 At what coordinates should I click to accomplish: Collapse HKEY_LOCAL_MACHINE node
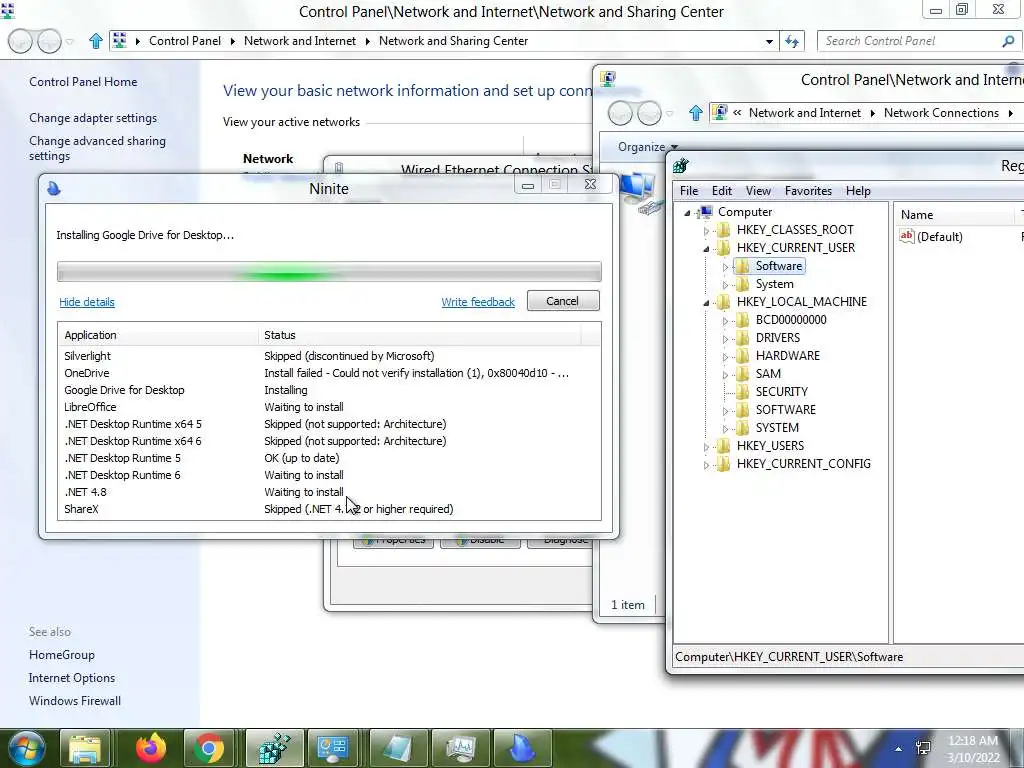(706, 303)
